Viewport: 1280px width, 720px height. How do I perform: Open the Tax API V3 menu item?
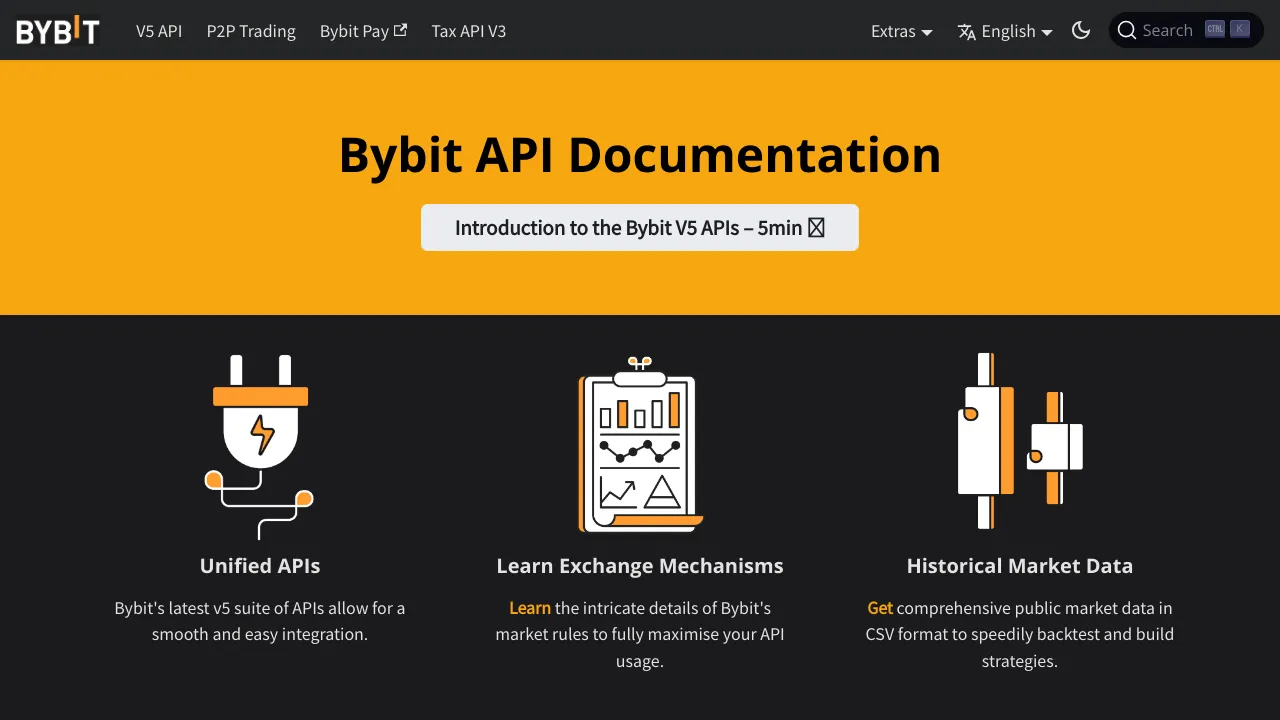click(469, 31)
